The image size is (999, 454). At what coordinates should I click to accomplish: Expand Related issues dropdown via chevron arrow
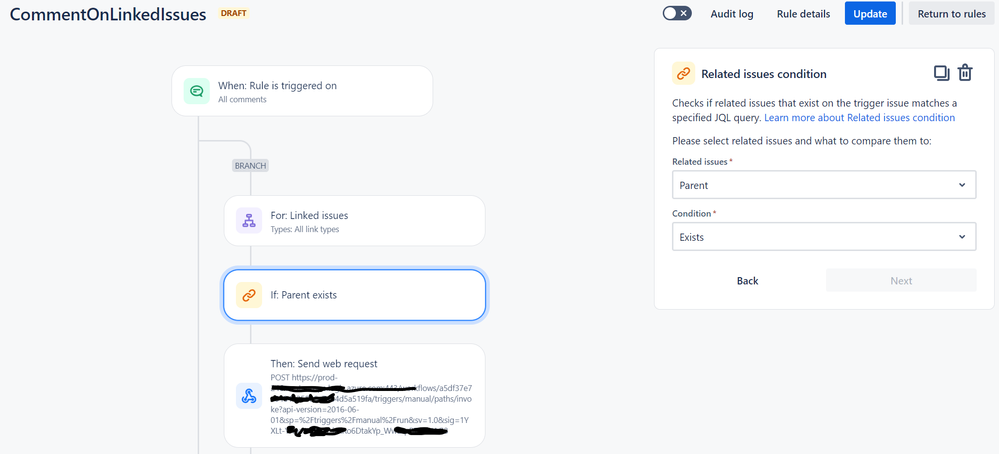coord(961,185)
